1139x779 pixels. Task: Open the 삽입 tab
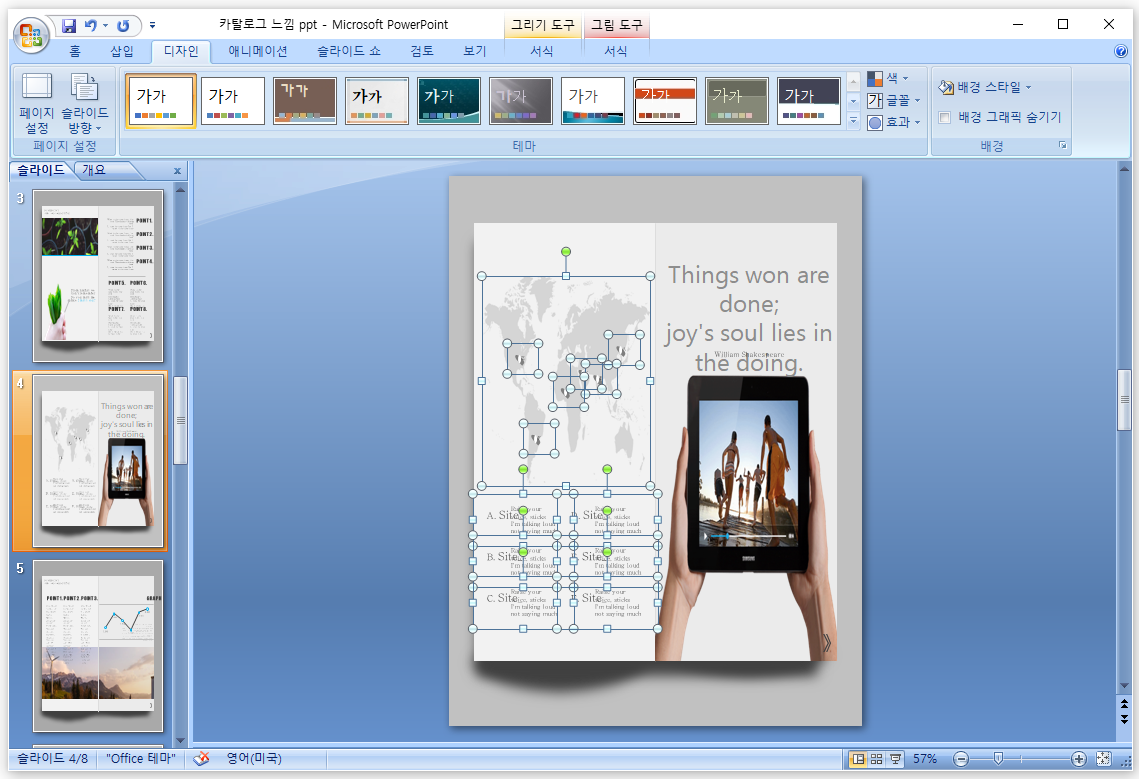(x=122, y=51)
